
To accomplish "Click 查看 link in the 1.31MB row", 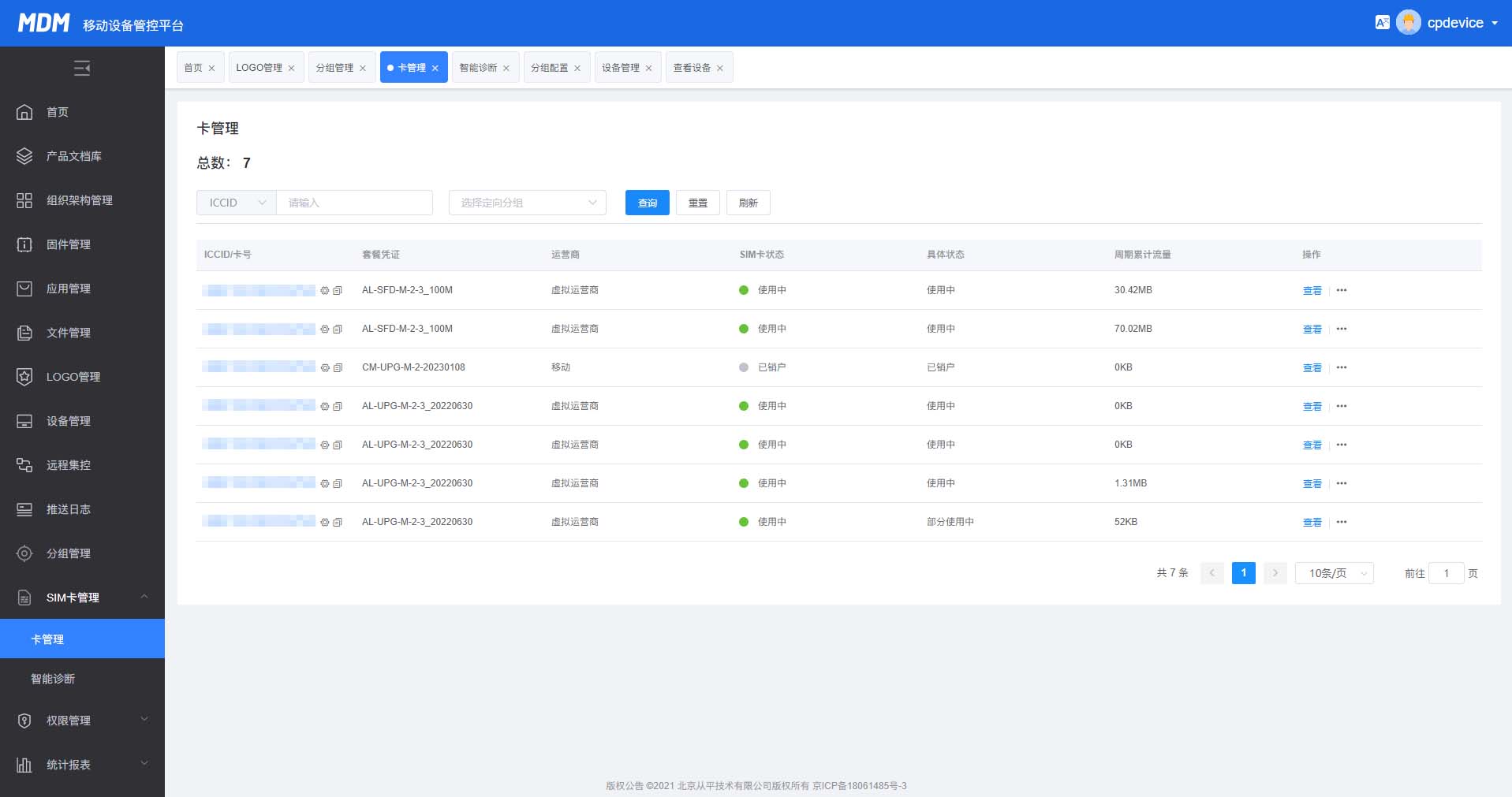I will click(1312, 484).
